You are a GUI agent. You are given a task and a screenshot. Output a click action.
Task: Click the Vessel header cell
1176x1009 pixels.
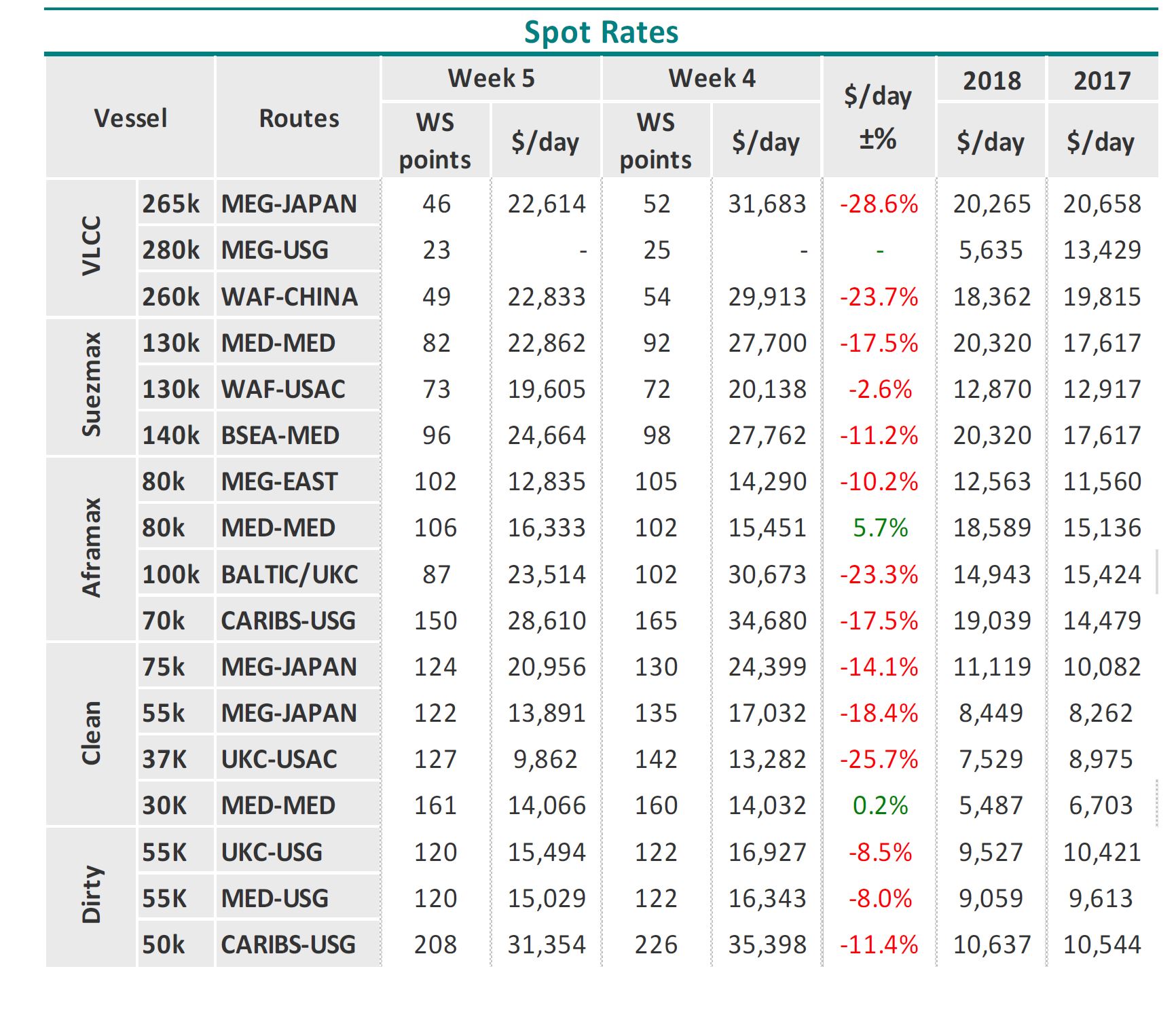pyautogui.click(x=130, y=118)
